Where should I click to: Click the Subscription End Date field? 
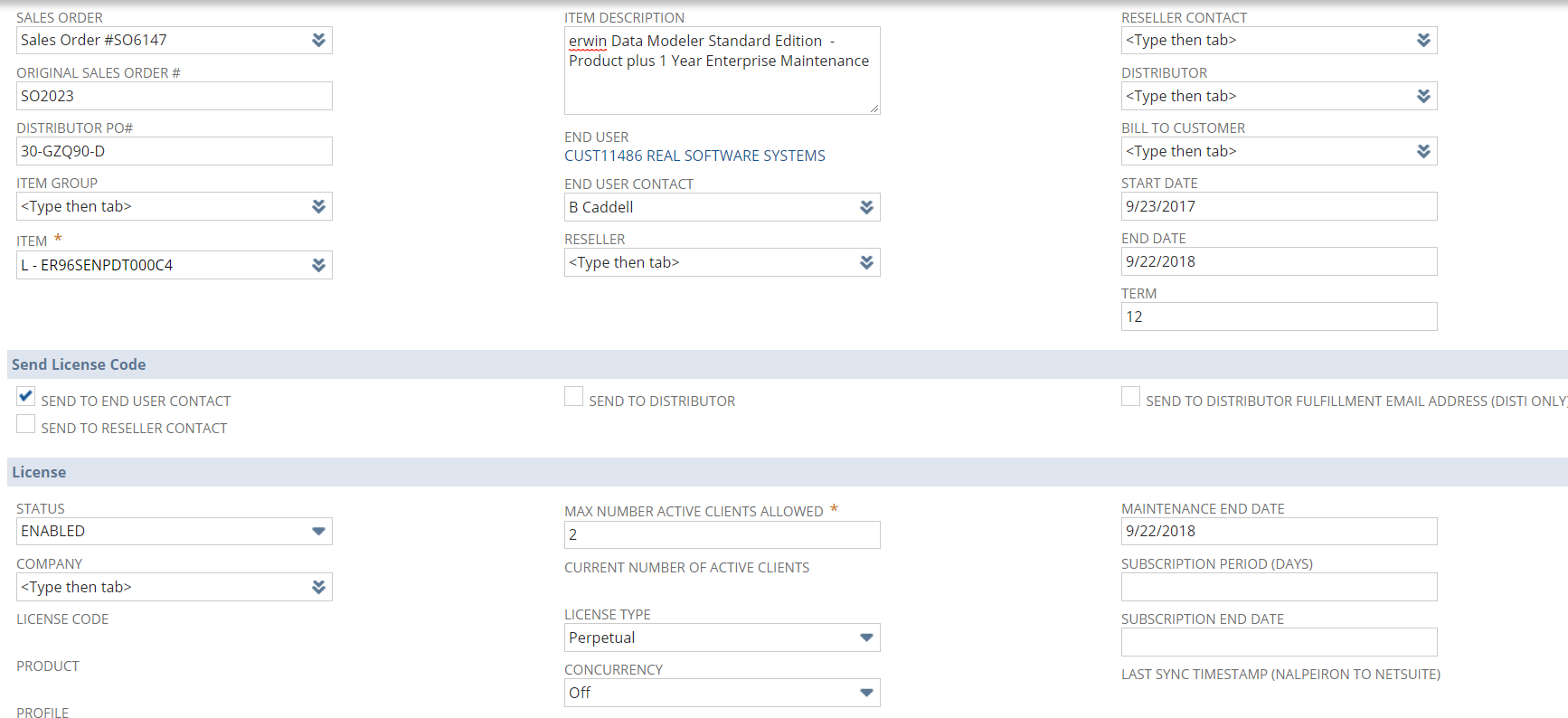[x=1280, y=642]
